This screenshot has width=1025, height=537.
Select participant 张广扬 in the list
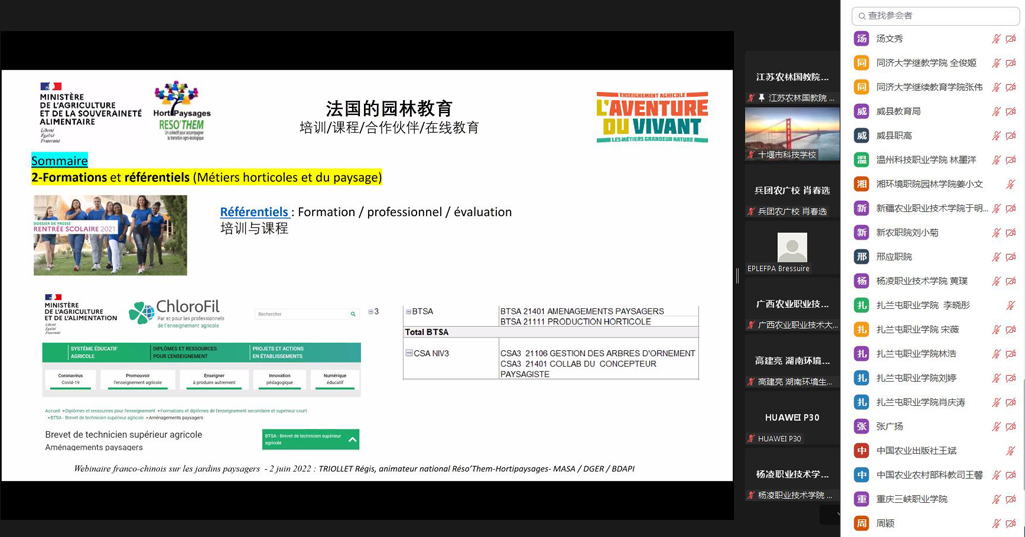coord(935,426)
